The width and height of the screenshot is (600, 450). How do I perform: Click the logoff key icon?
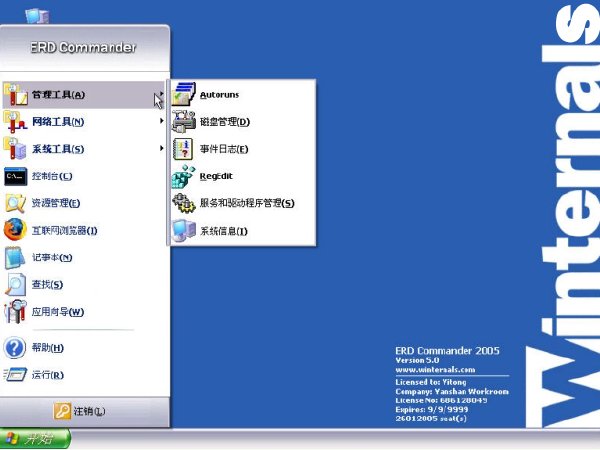point(62,411)
